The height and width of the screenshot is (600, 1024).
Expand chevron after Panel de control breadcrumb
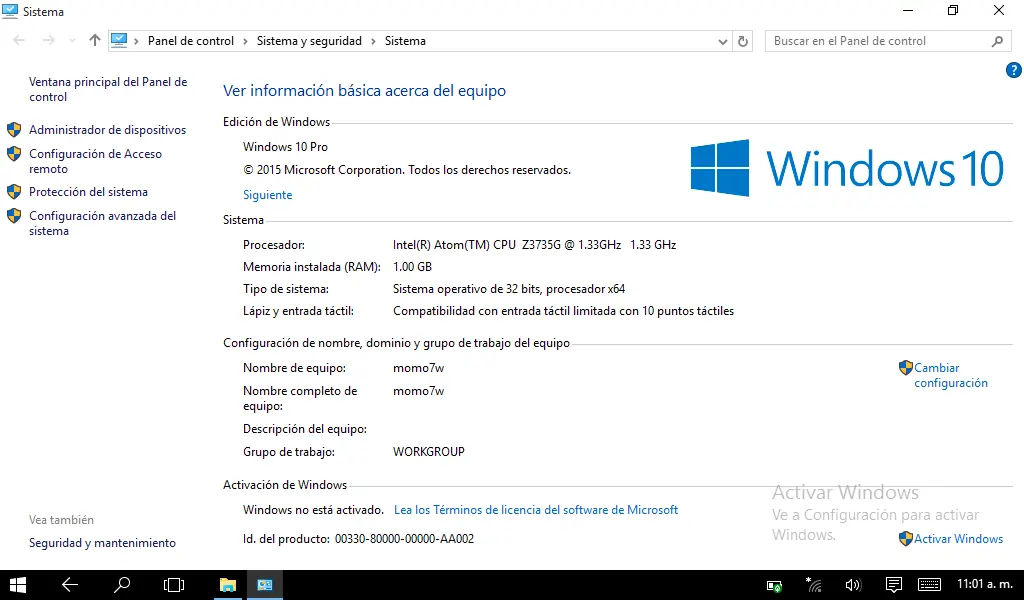click(x=245, y=41)
